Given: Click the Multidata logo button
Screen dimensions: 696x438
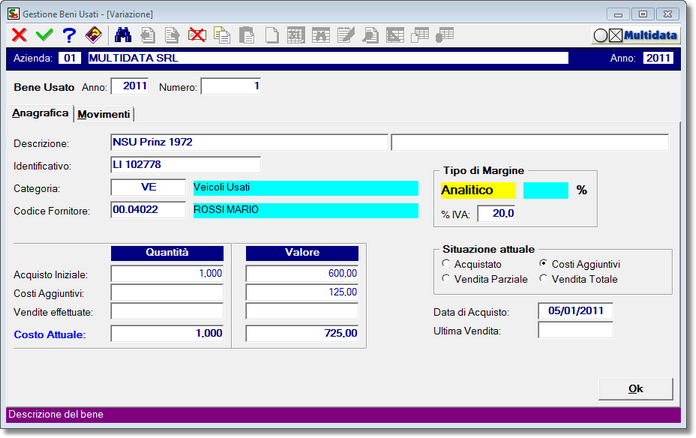Looking at the screenshot, I should pyautogui.click(x=636, y=35).
